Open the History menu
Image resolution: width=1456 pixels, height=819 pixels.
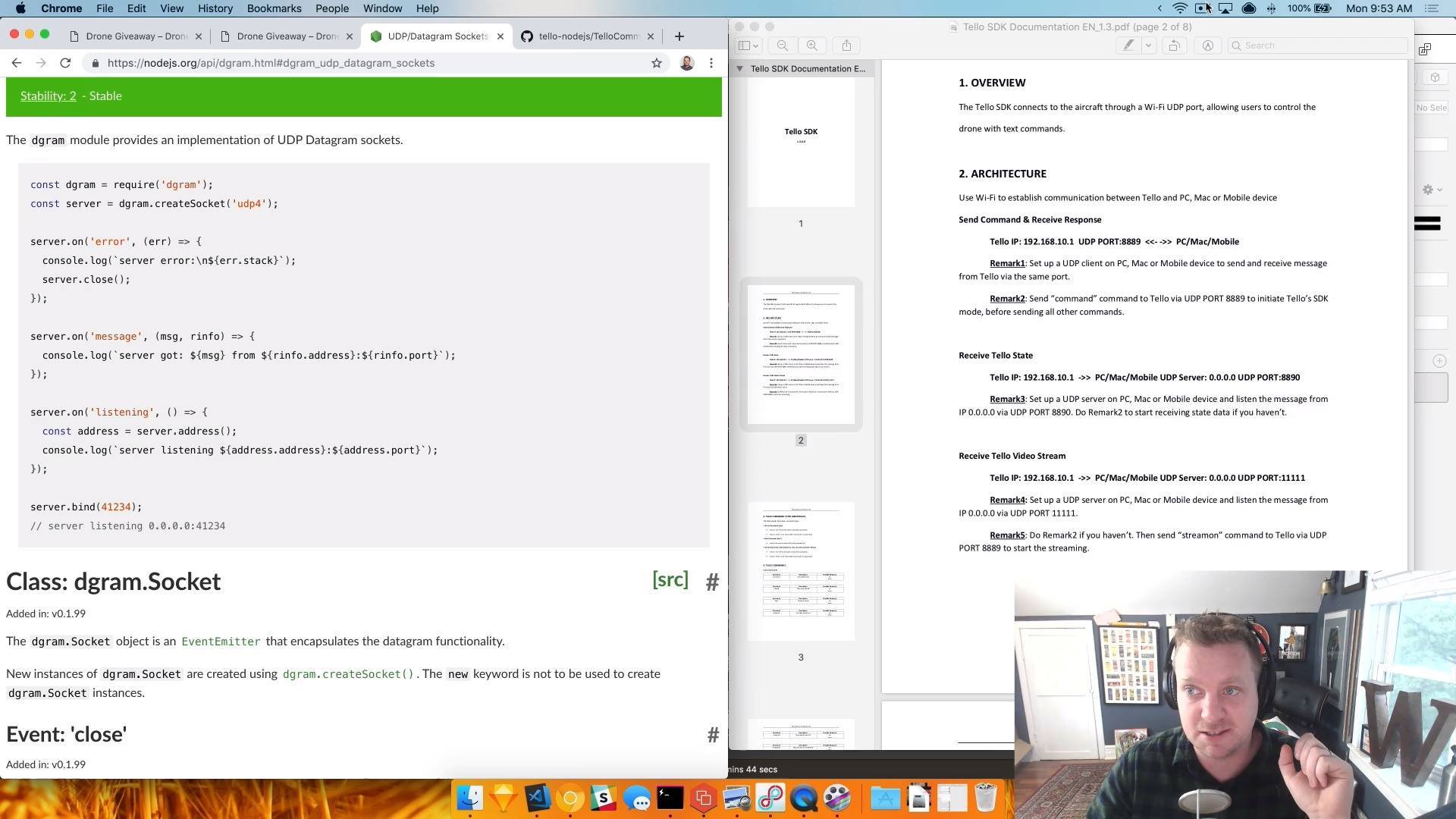(215, 8)
